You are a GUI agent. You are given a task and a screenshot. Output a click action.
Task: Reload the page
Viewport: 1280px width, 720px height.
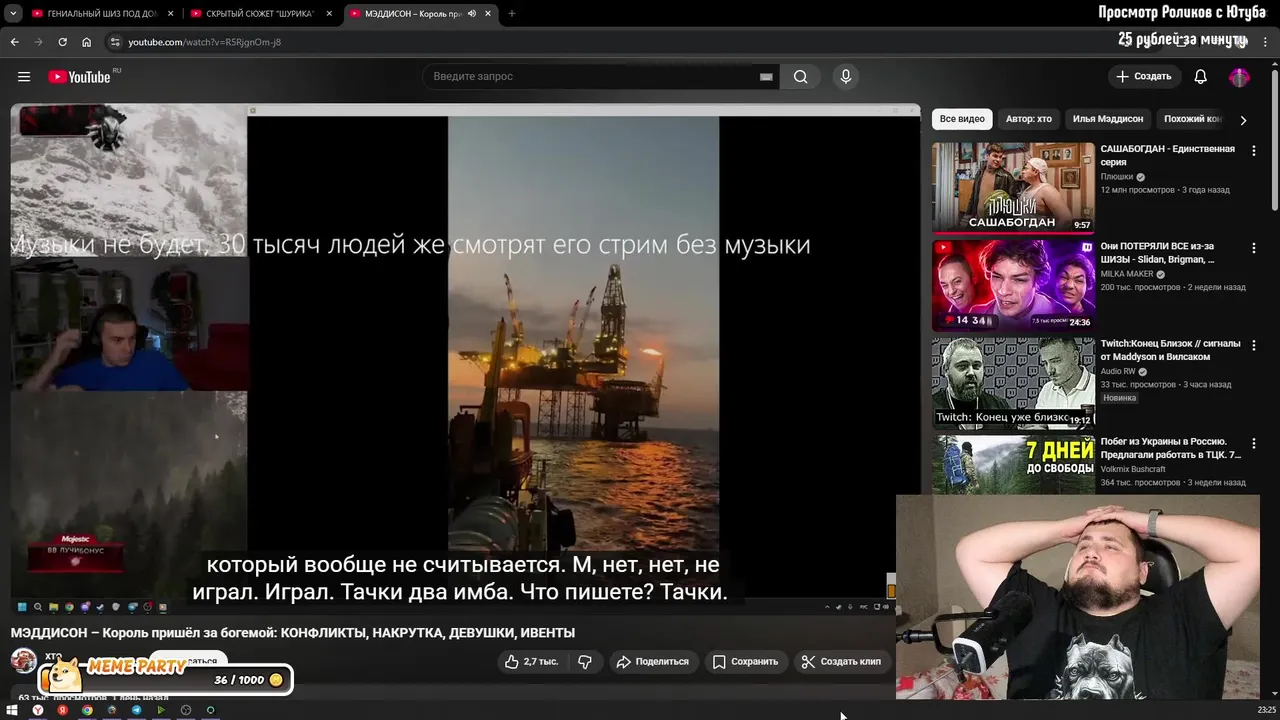pyautogui.click(x=62, y=42)
